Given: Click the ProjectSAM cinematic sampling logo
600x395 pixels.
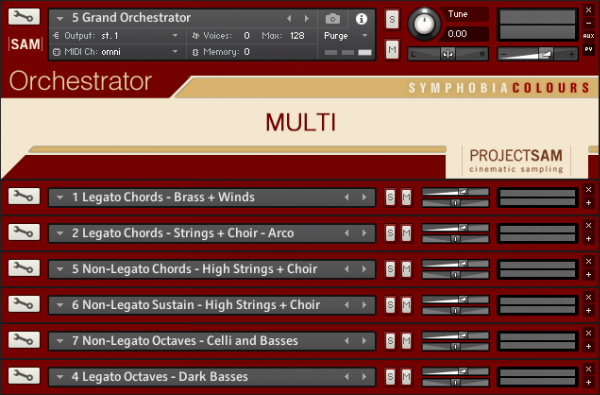Looking at the screenshot, I should click(x=516, y=161).
